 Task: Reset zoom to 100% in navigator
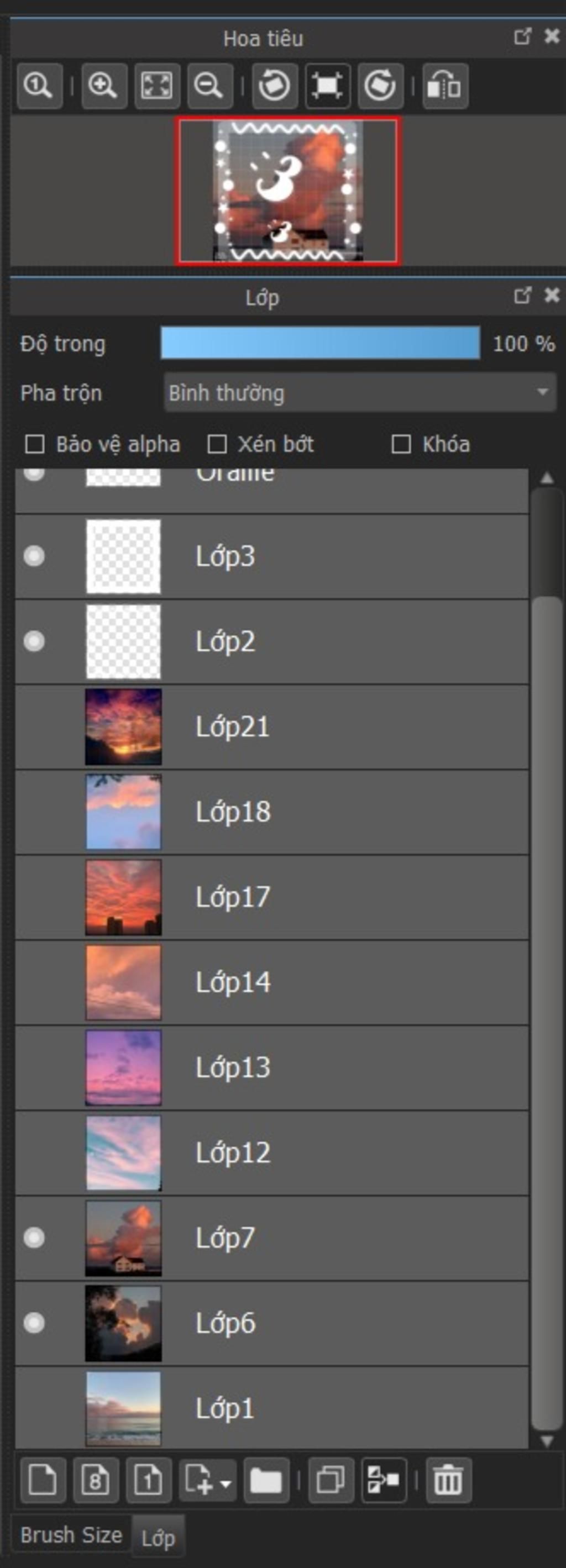(x=40, y=86)
